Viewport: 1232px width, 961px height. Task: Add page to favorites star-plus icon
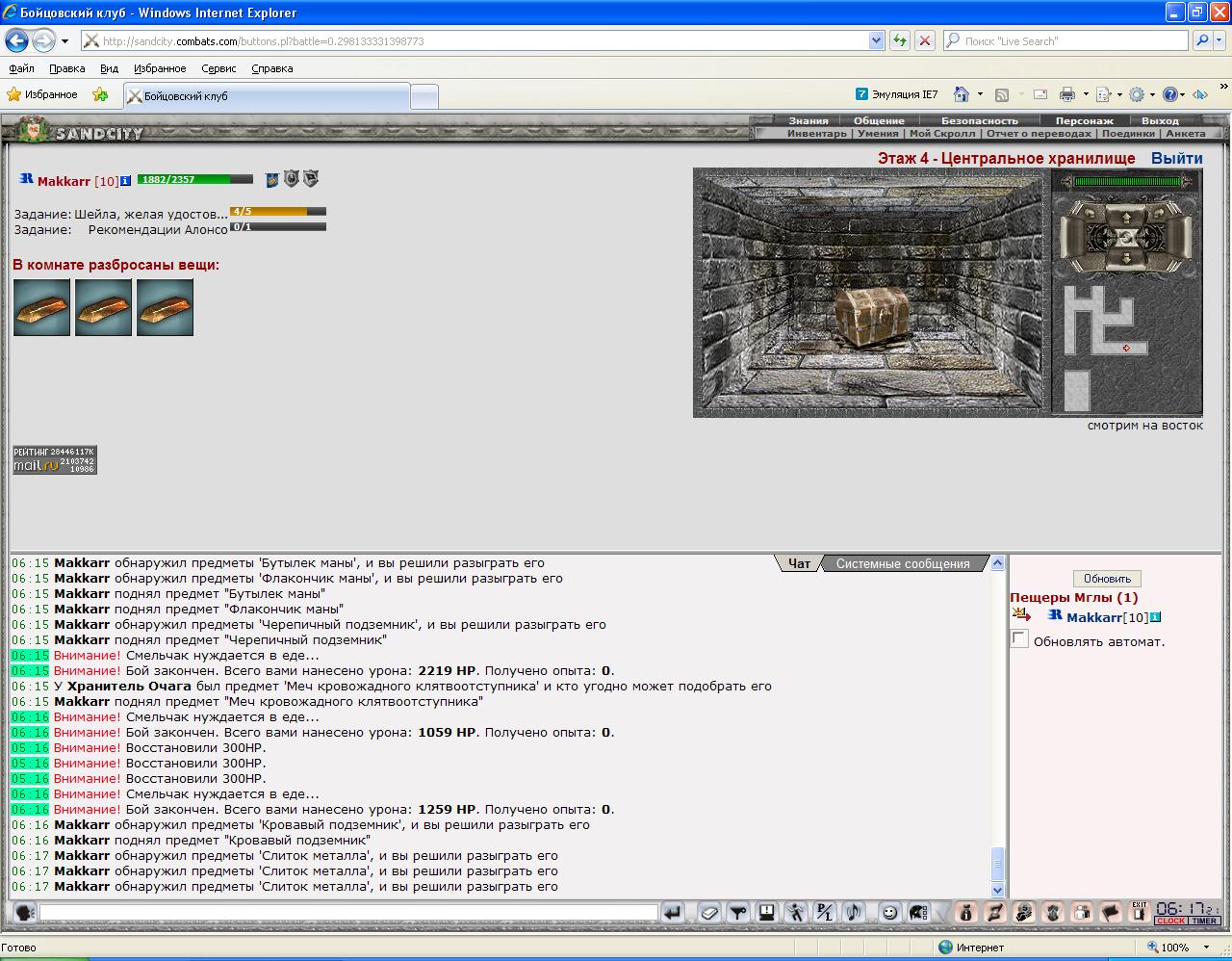point(100,94)
